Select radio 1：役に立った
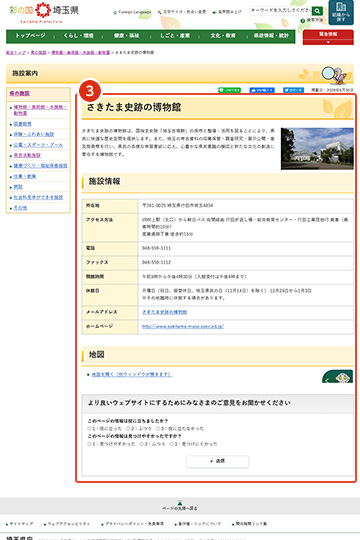Screen dimensions: 360x540 tap(89, 429)
